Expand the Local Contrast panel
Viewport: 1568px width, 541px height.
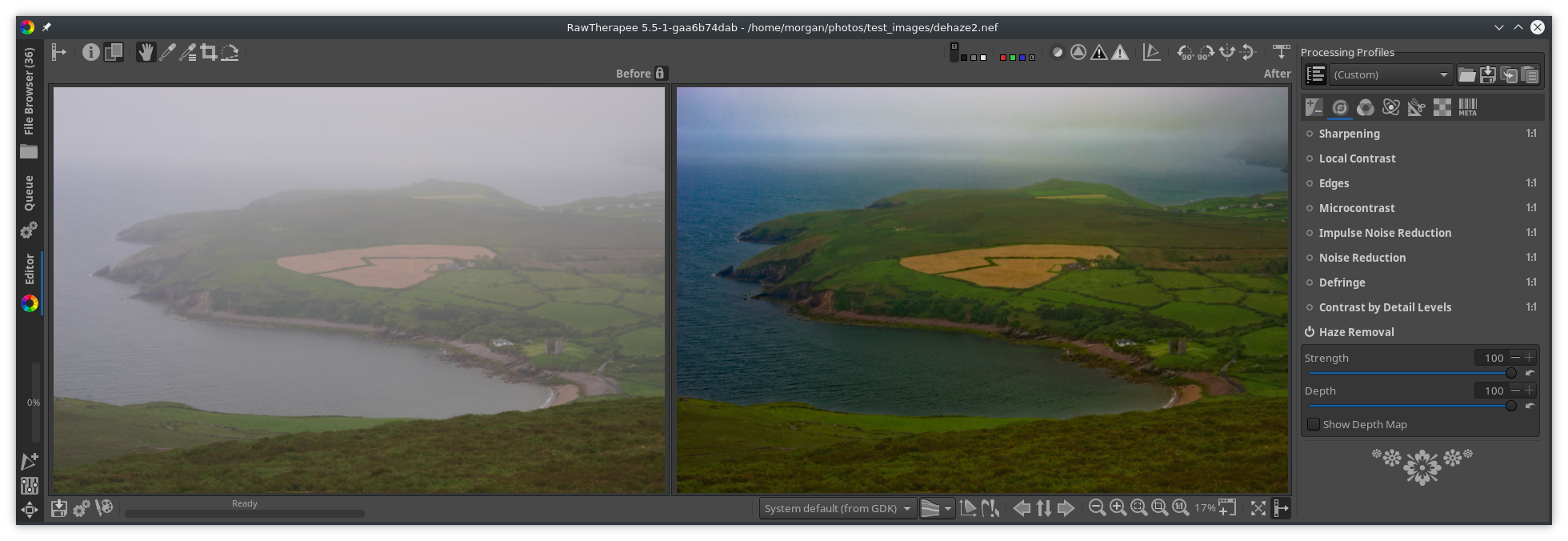(x=1357, y=158)
